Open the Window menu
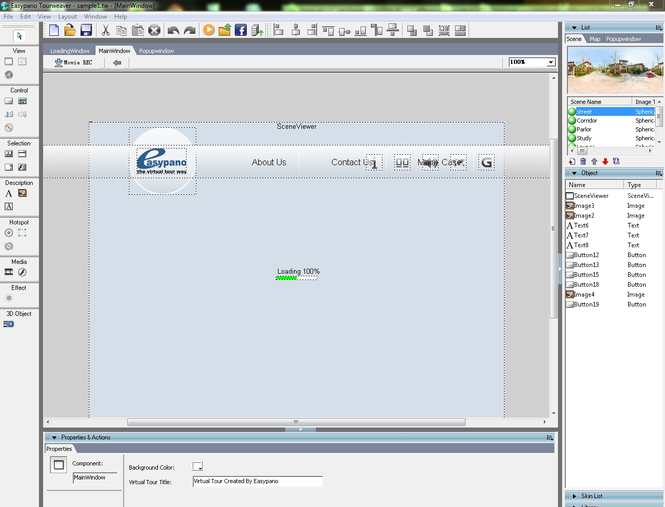This screenshot has width=665, height=507. (95, 17)
